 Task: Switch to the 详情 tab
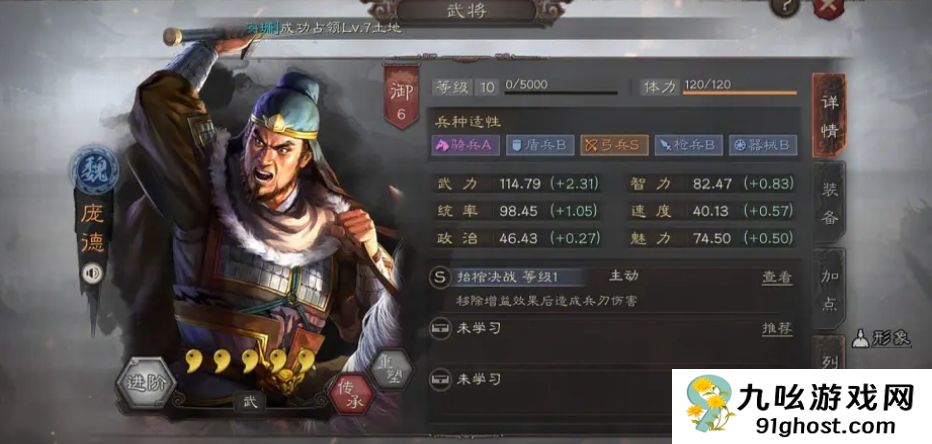click(x=829, y=115)
